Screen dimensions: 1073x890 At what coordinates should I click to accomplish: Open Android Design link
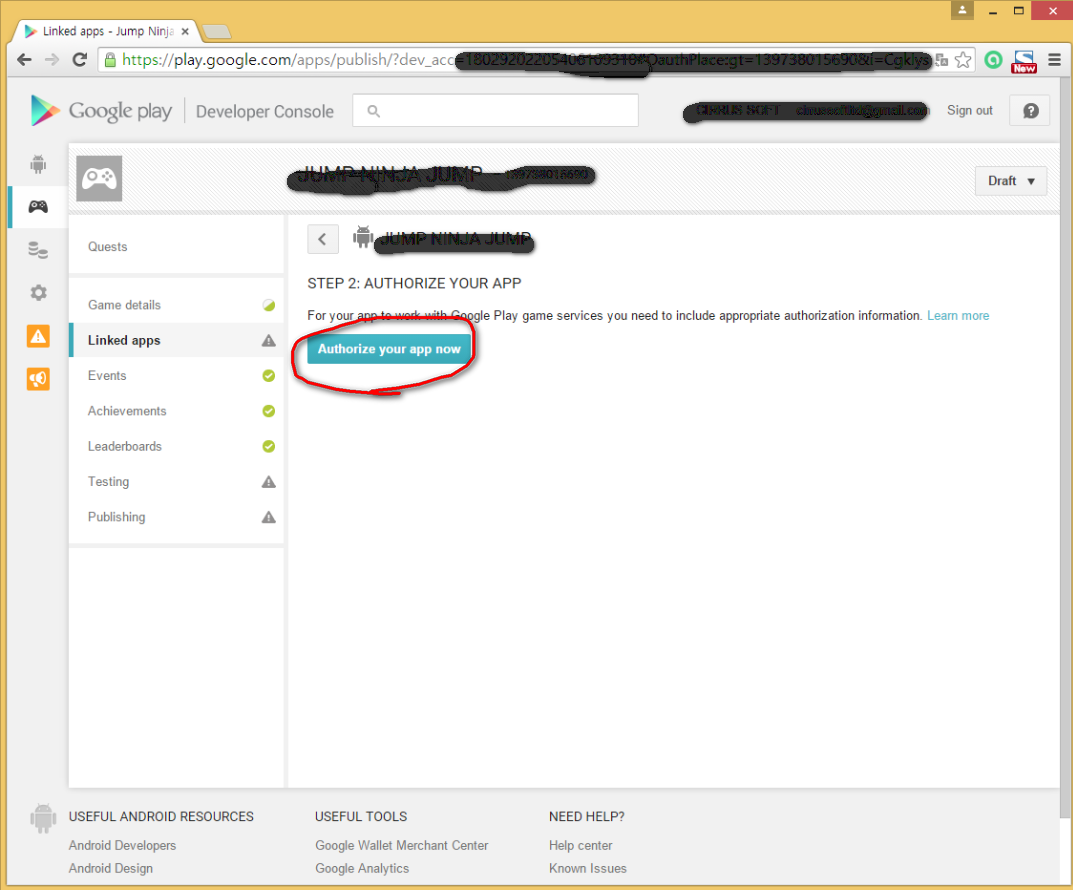coord(111,868)
